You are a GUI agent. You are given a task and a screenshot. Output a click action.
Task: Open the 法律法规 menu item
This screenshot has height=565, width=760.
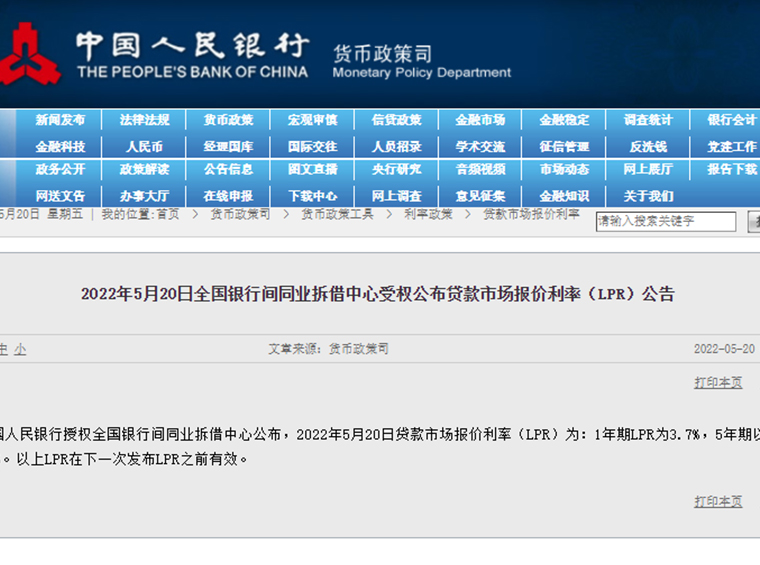click(144, 120)
